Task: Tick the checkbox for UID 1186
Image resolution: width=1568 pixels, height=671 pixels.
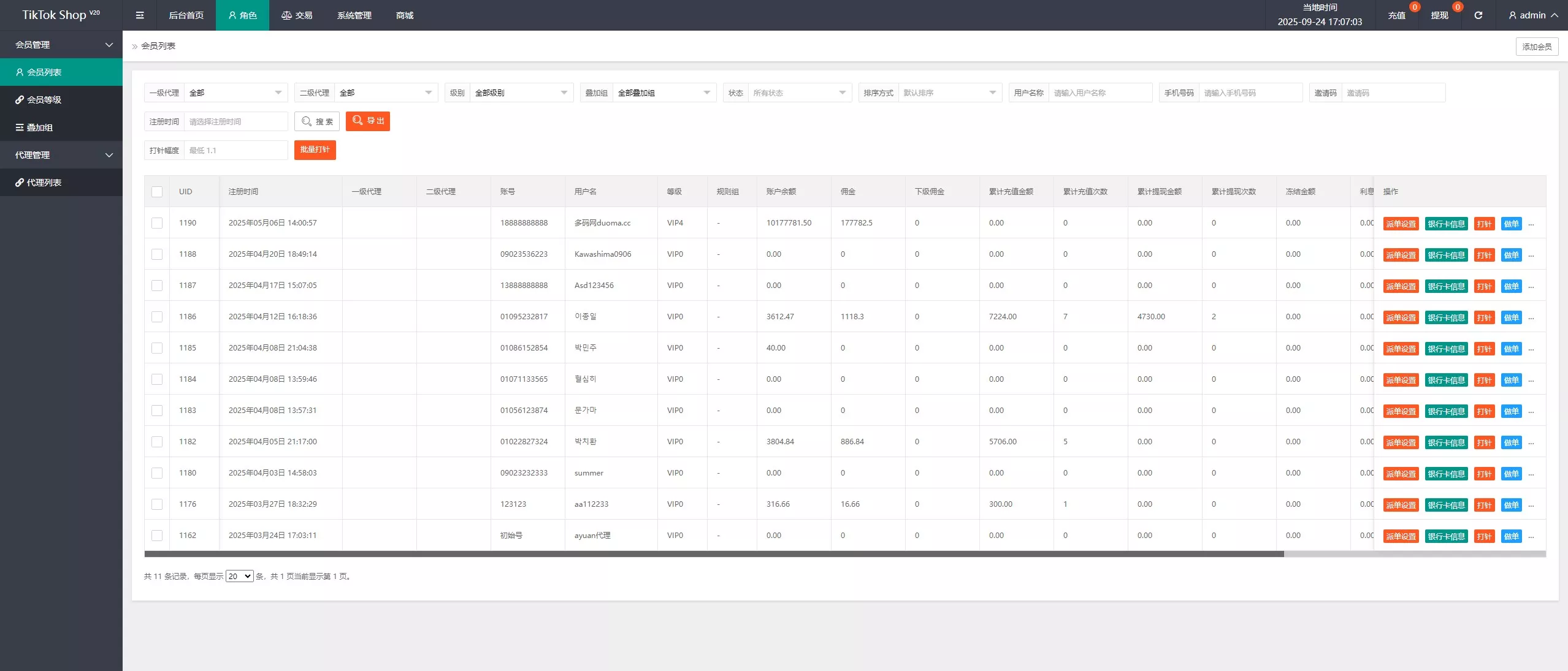Action: 157,317
